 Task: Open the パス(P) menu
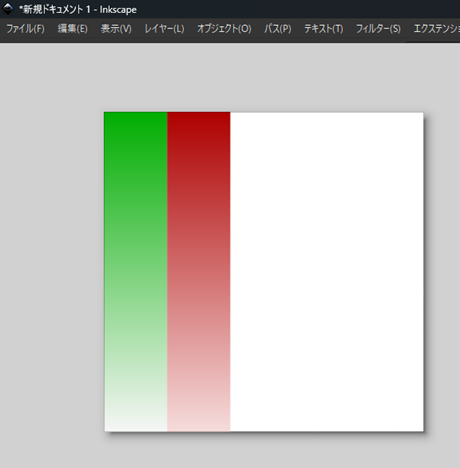278,29
